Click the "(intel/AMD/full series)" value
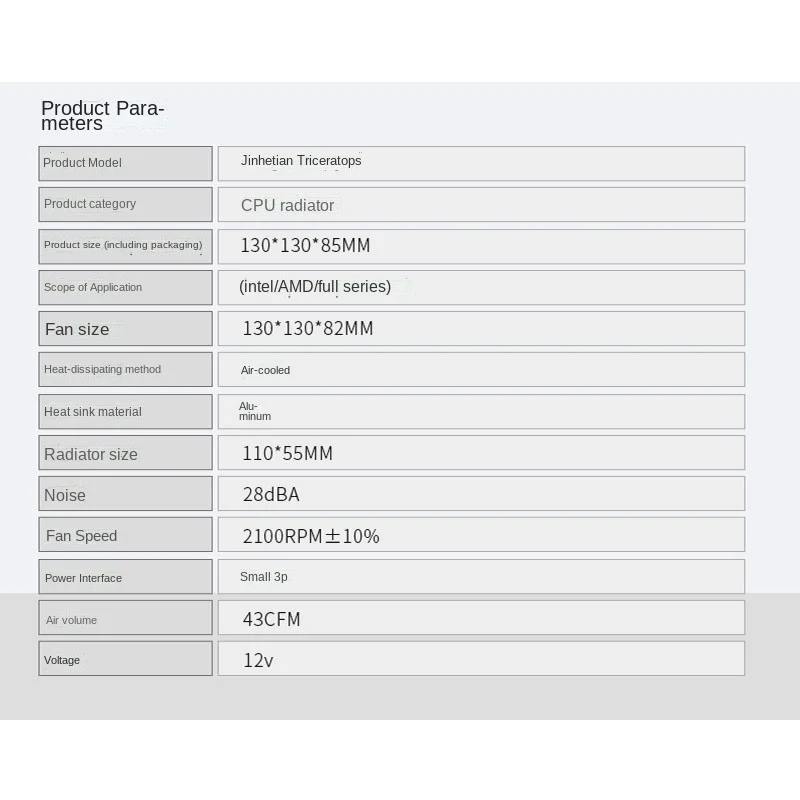This screenshot has height=800, width=800. [315, 287]
